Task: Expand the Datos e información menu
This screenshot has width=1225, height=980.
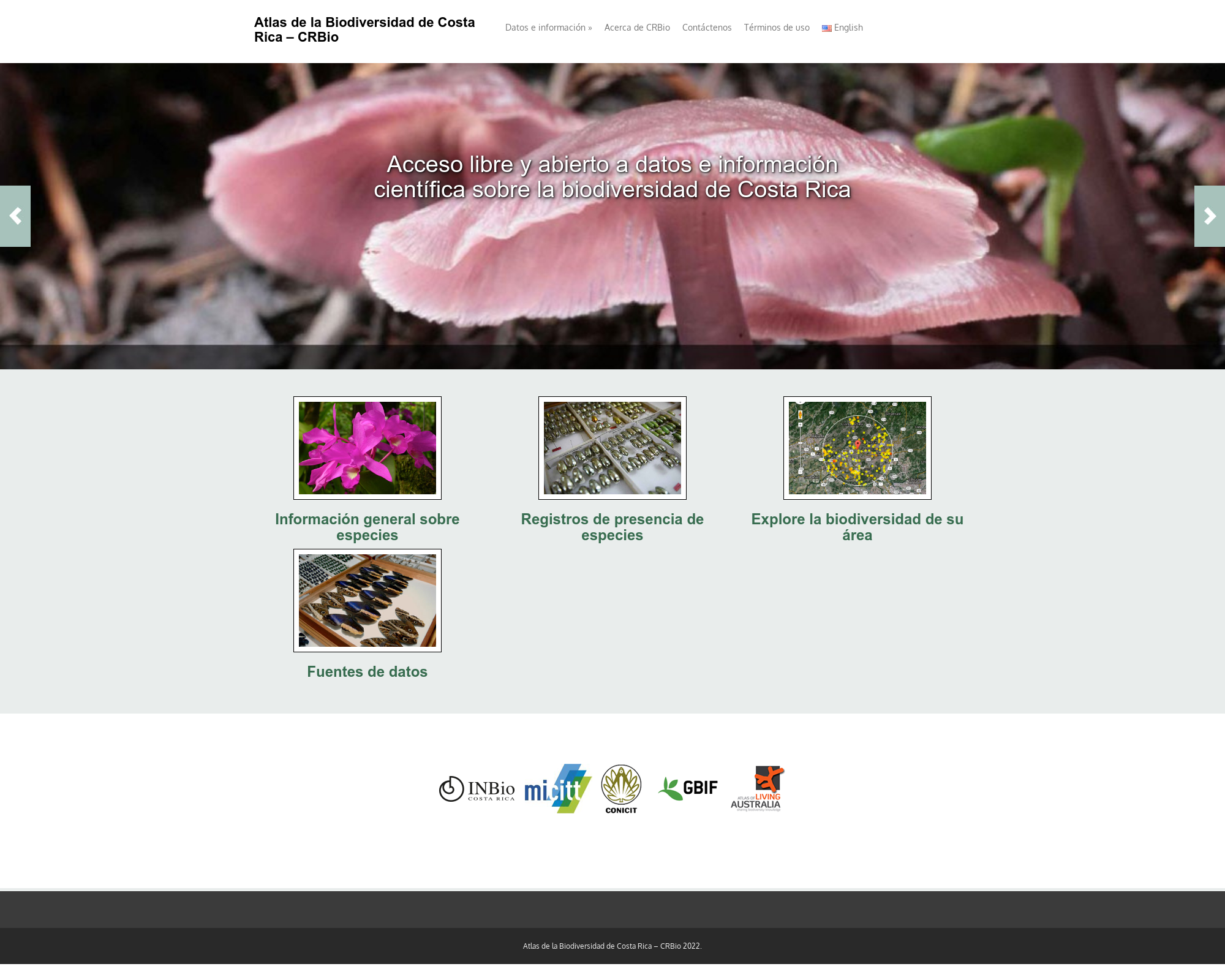Action: click(548, 28)
